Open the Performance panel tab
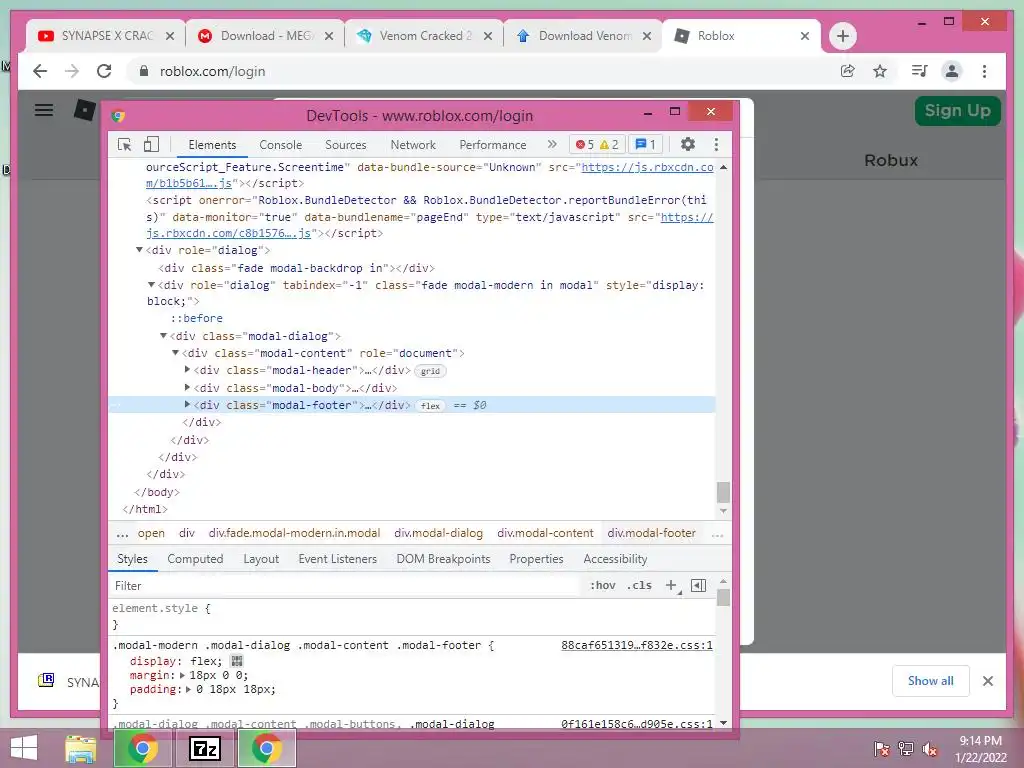The image size is (1024, 768). point(492,145)
